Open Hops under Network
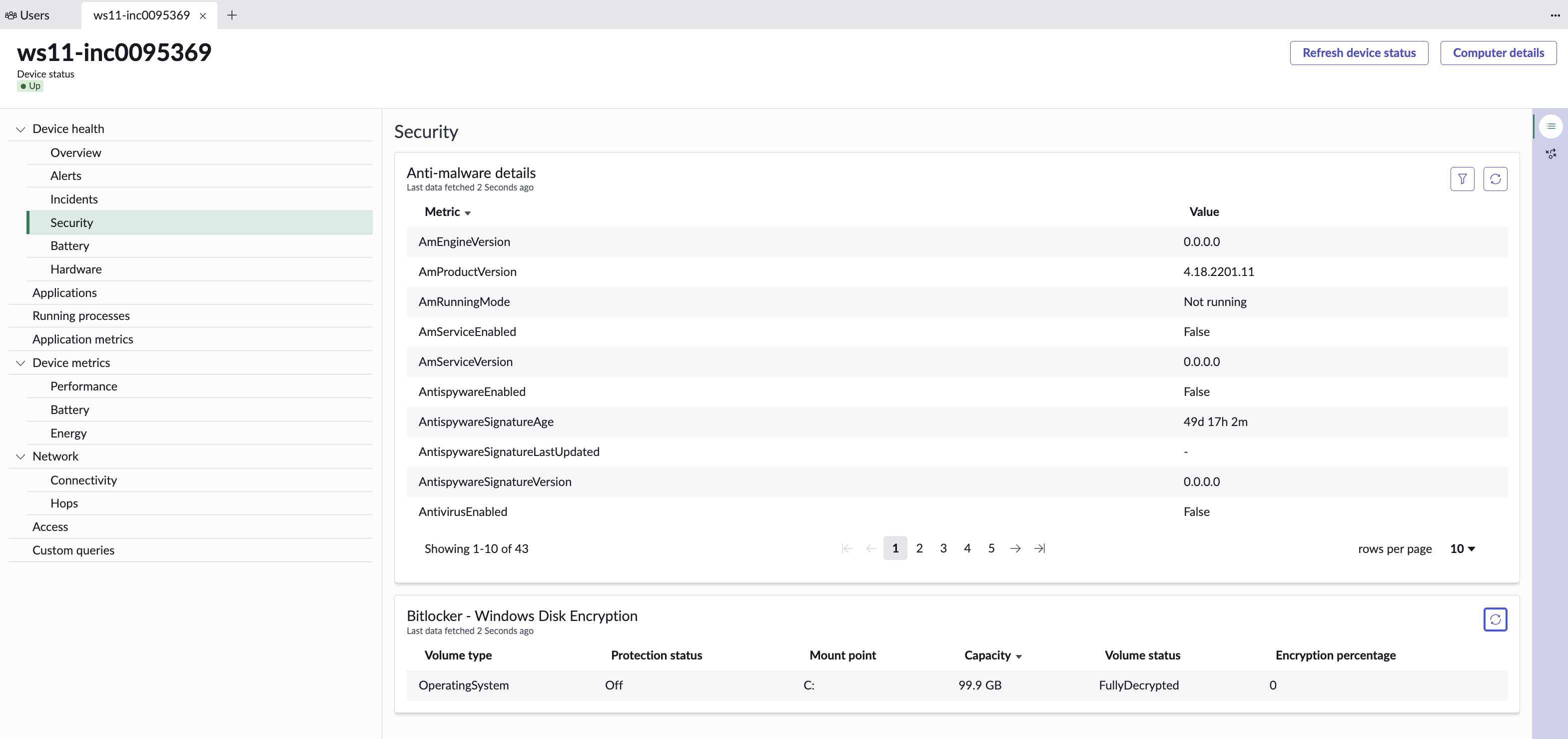This screenshot has height=739, width=1568. tap(200, 503)
